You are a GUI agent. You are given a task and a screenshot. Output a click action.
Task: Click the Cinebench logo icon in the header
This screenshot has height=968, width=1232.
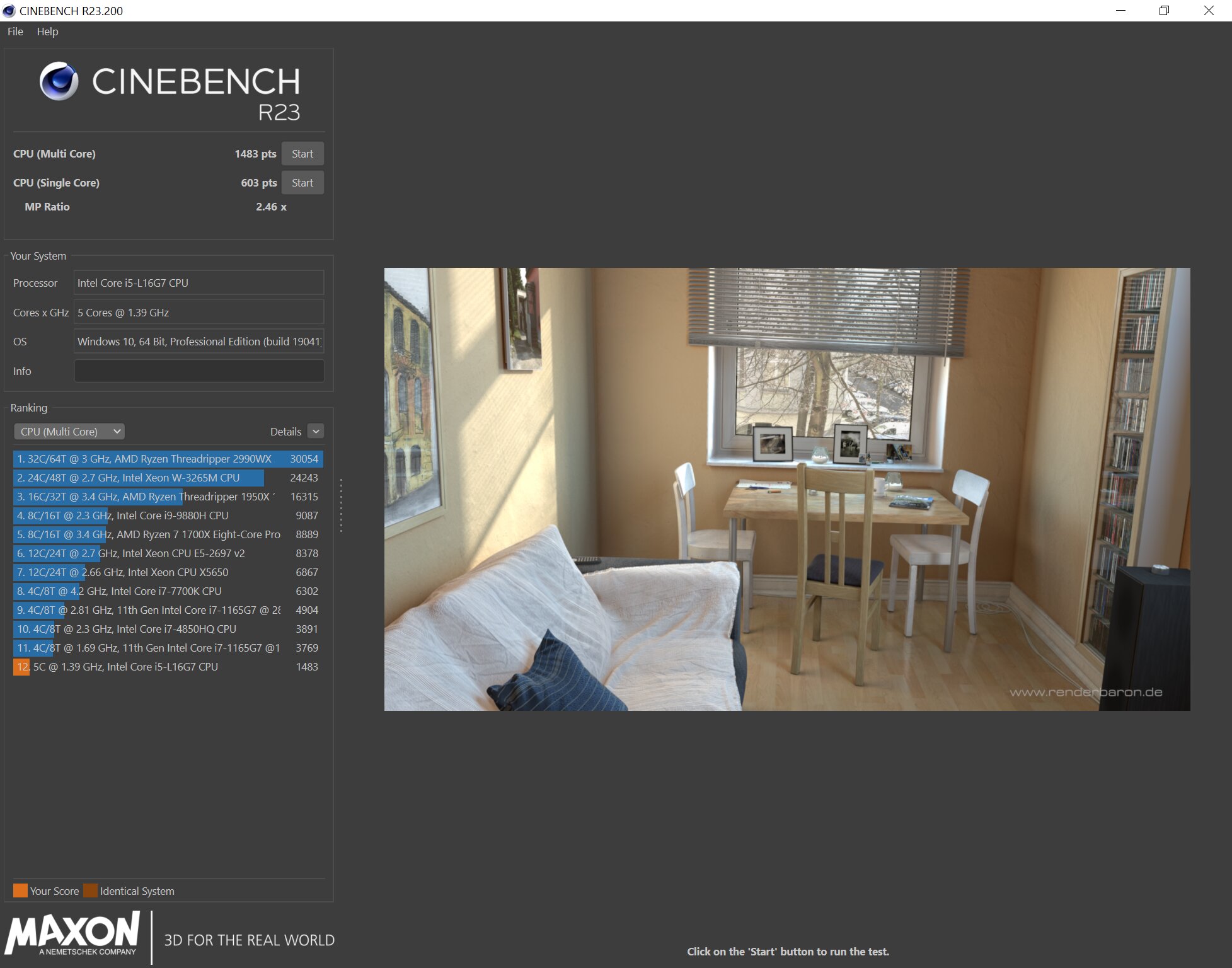(x=59, y=81)
